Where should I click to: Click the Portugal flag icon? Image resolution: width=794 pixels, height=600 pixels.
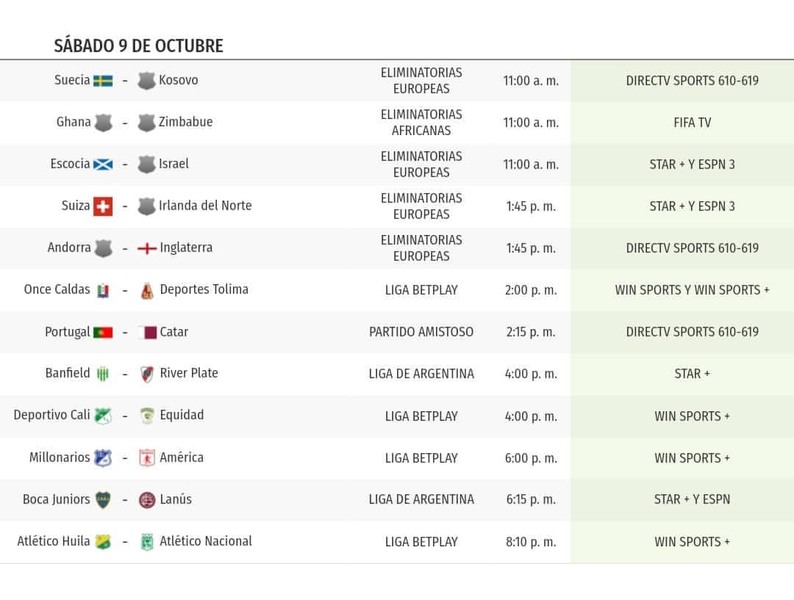103,332
